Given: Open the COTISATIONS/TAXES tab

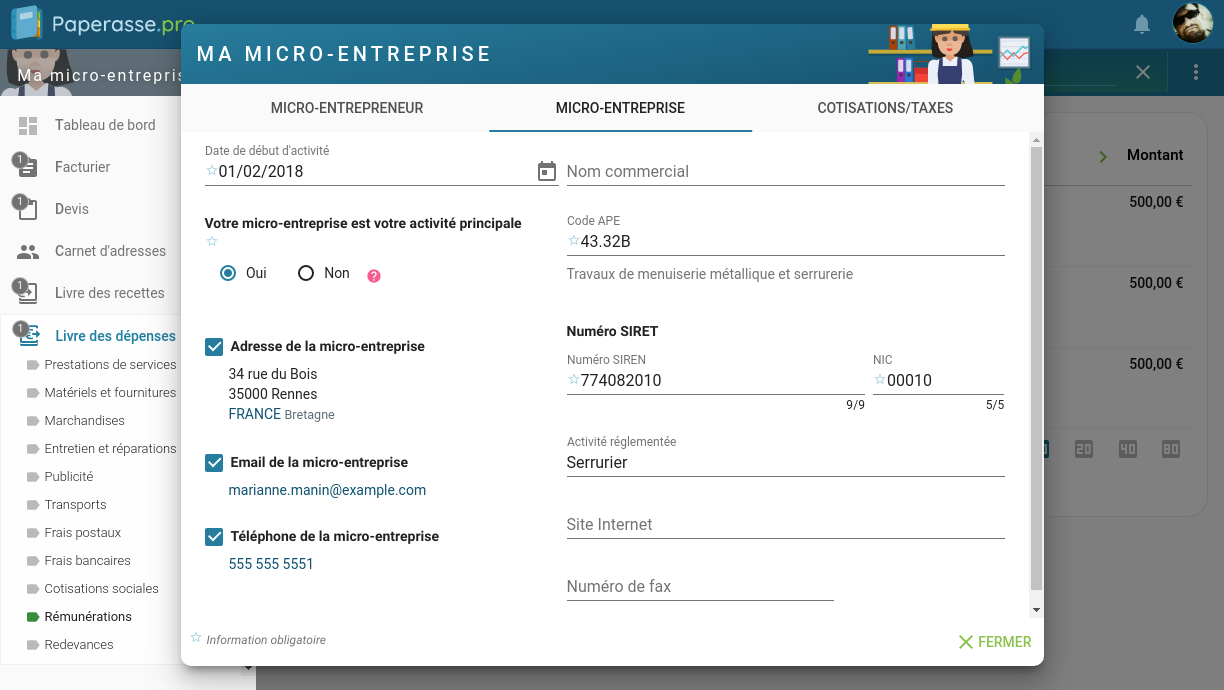Looking at the screenshot, I should pyautogui.click(x=884, y=106).
